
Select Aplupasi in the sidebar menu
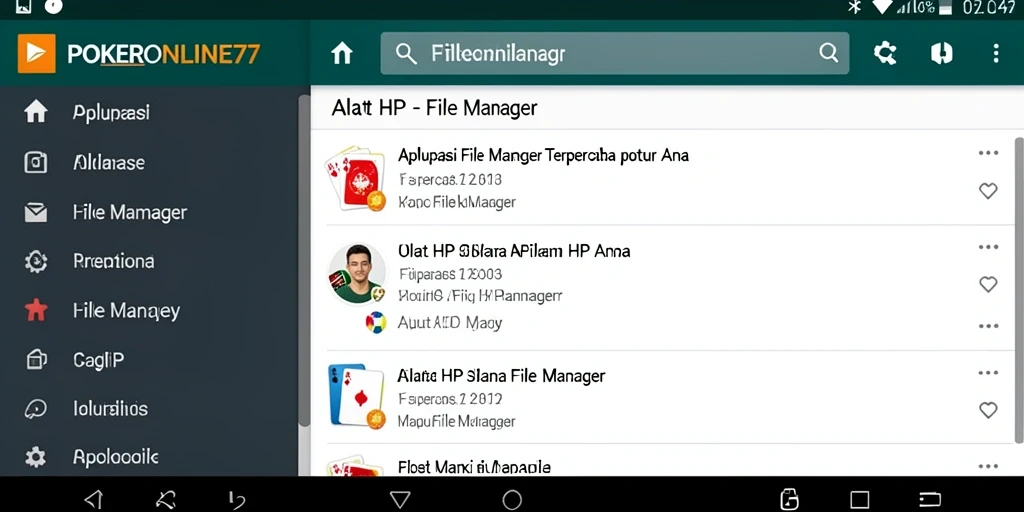pyautogui.click(x=111, y=113)
